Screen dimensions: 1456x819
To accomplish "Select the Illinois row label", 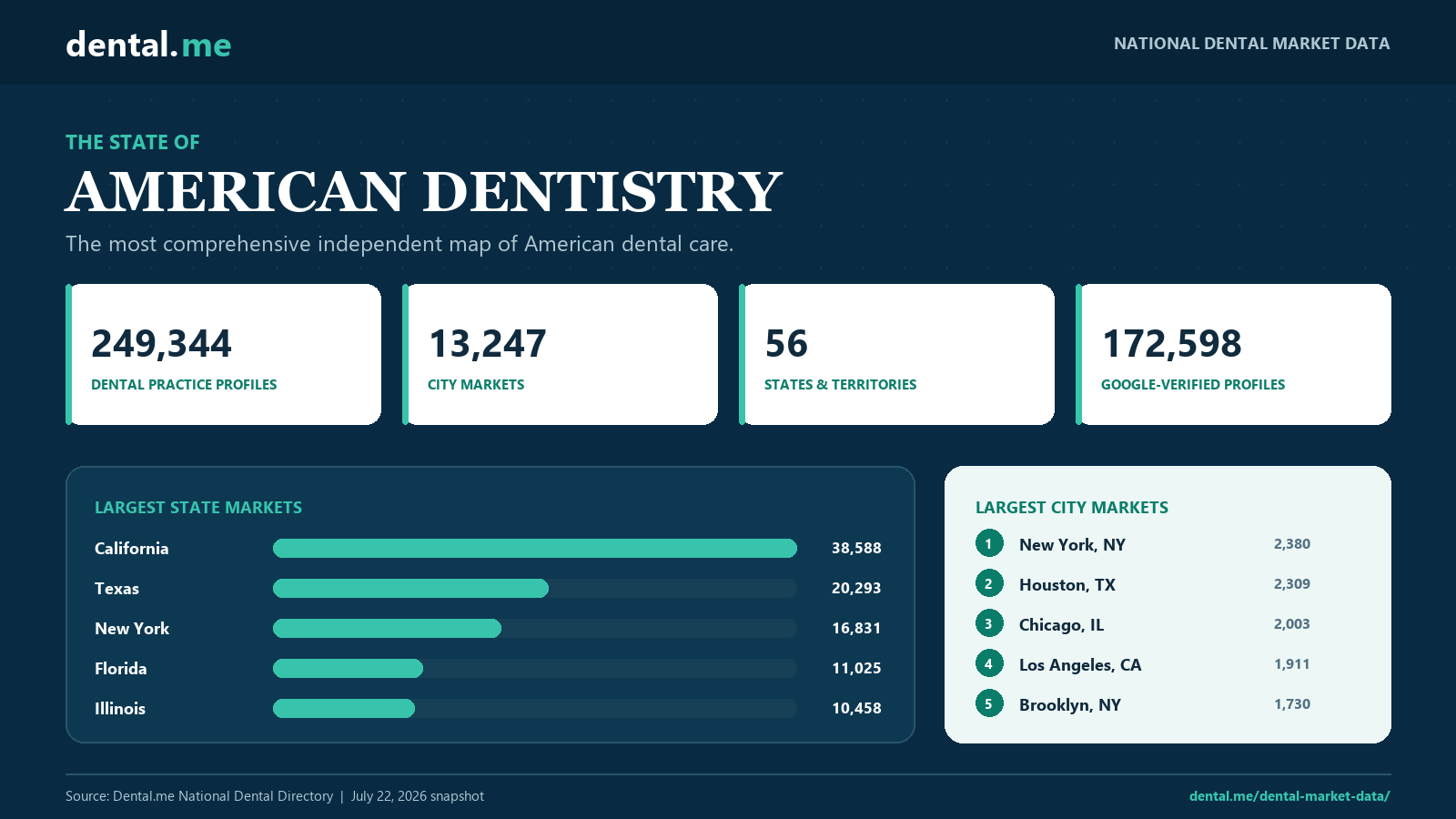I will tap(120, 709).
